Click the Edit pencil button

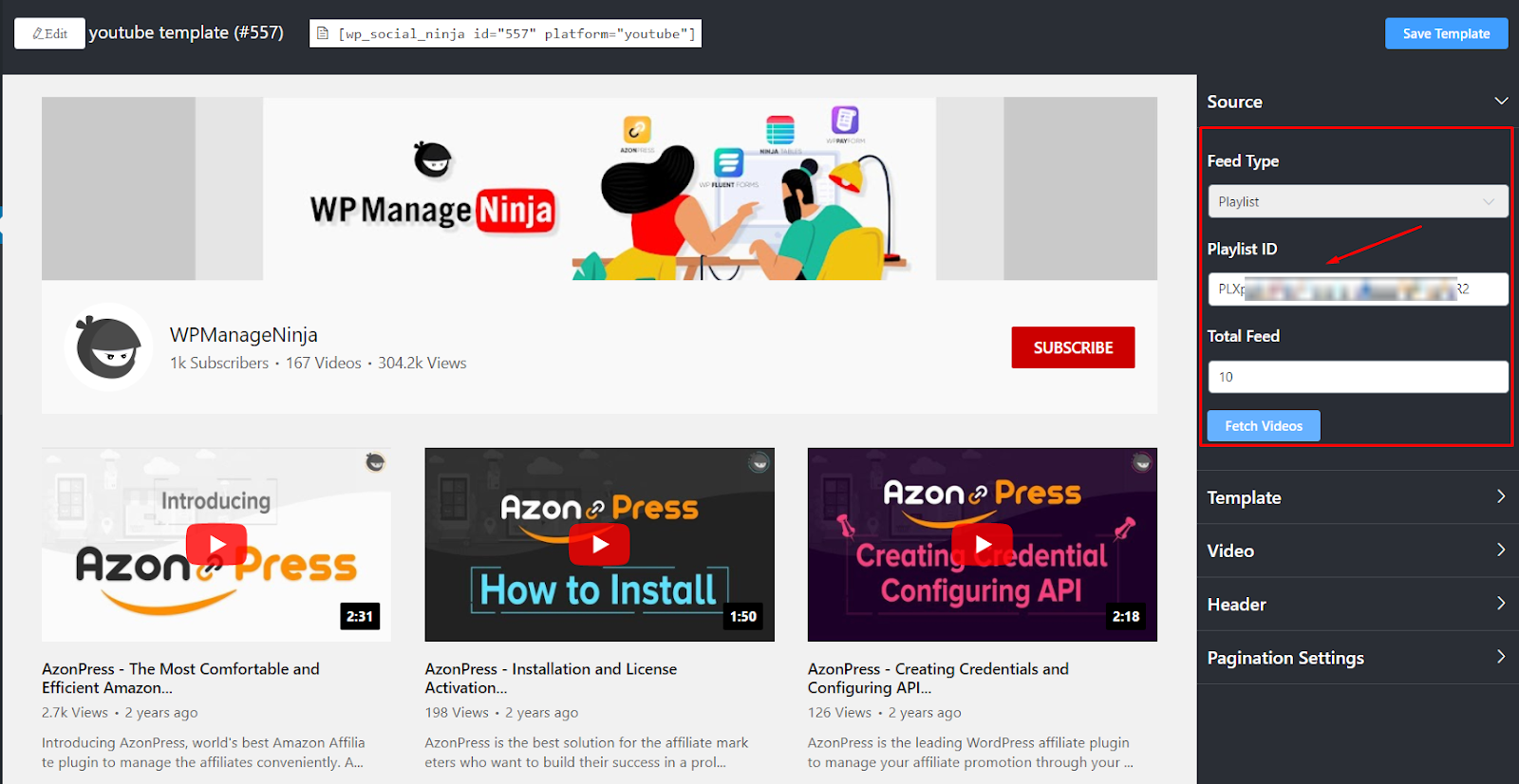pos(49,33)
